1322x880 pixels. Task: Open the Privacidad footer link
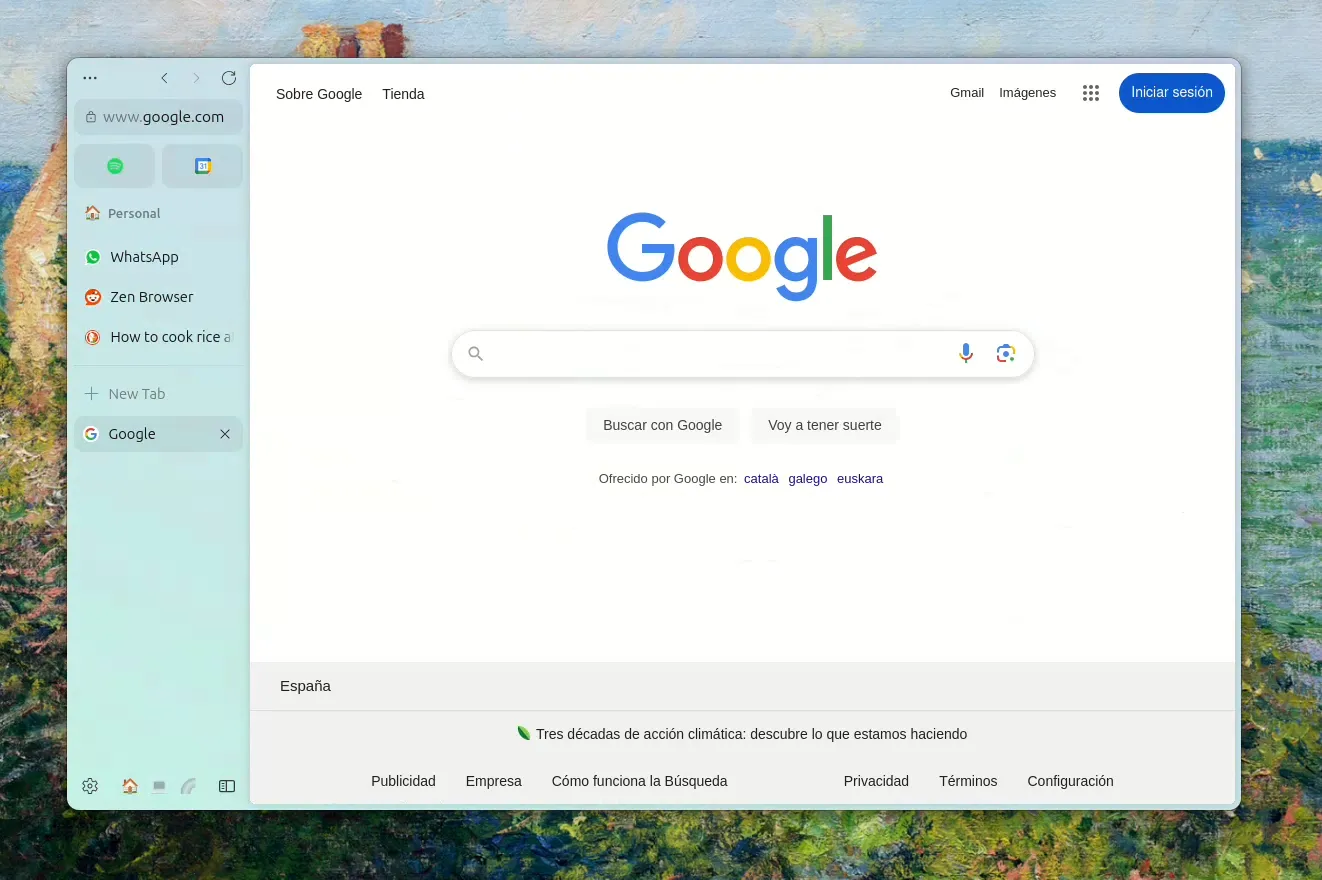tap(876, 781)
